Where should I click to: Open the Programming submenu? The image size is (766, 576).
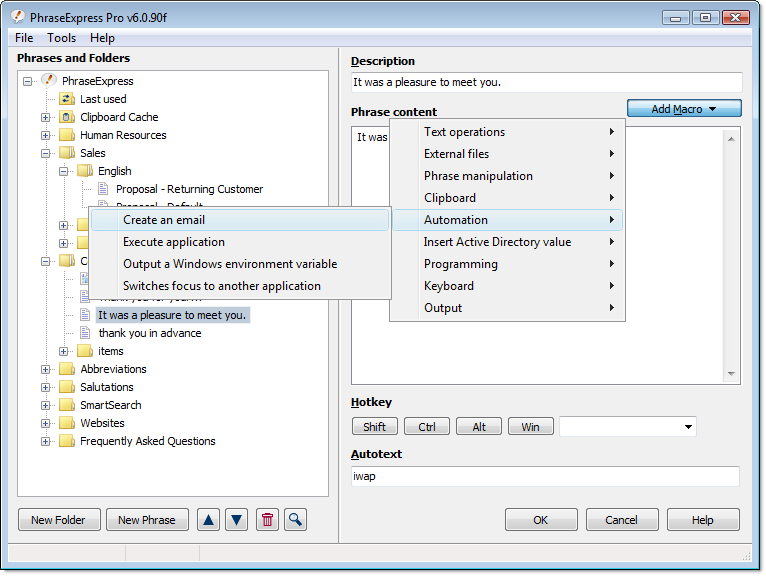click(507, 264)
